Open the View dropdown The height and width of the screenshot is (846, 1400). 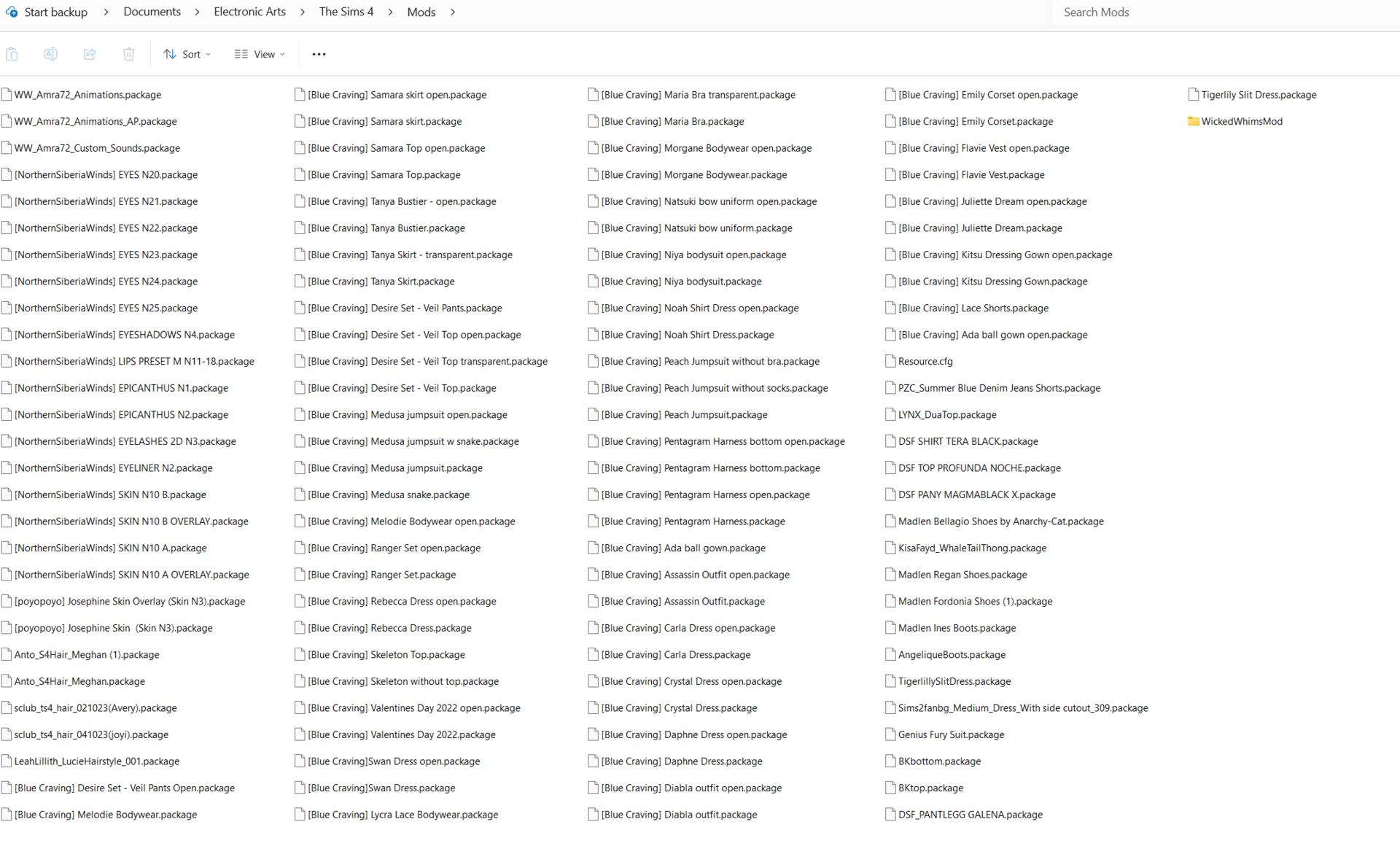click(x=260, y=54)
